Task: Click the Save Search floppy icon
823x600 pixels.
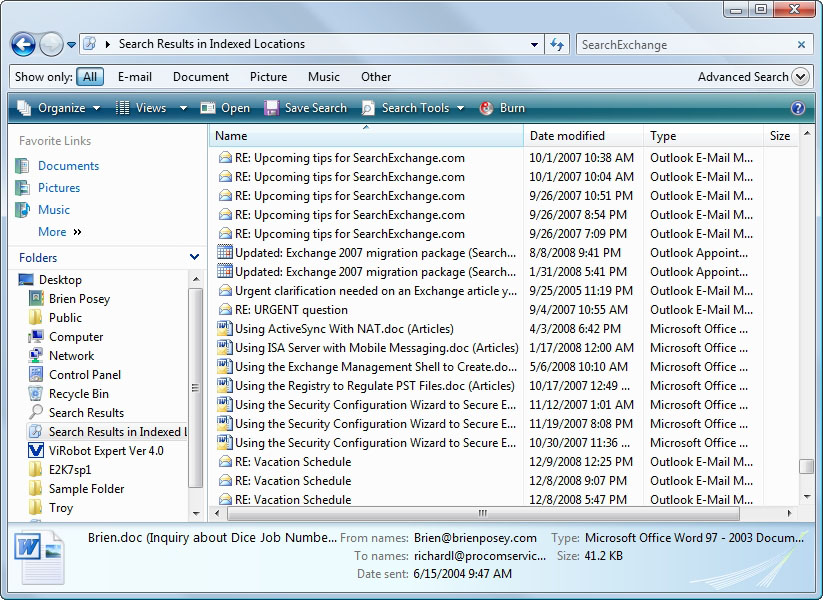Action: [x=271, y=108]
